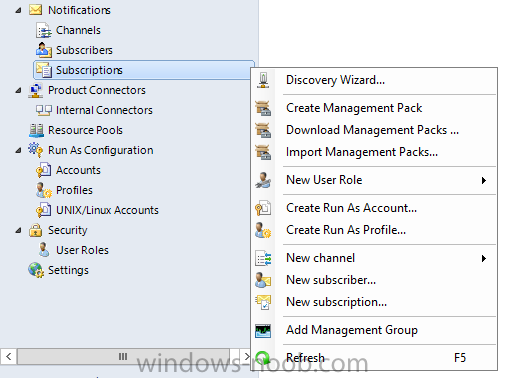Collapse the Run As Configuration node

click(18, 151)
